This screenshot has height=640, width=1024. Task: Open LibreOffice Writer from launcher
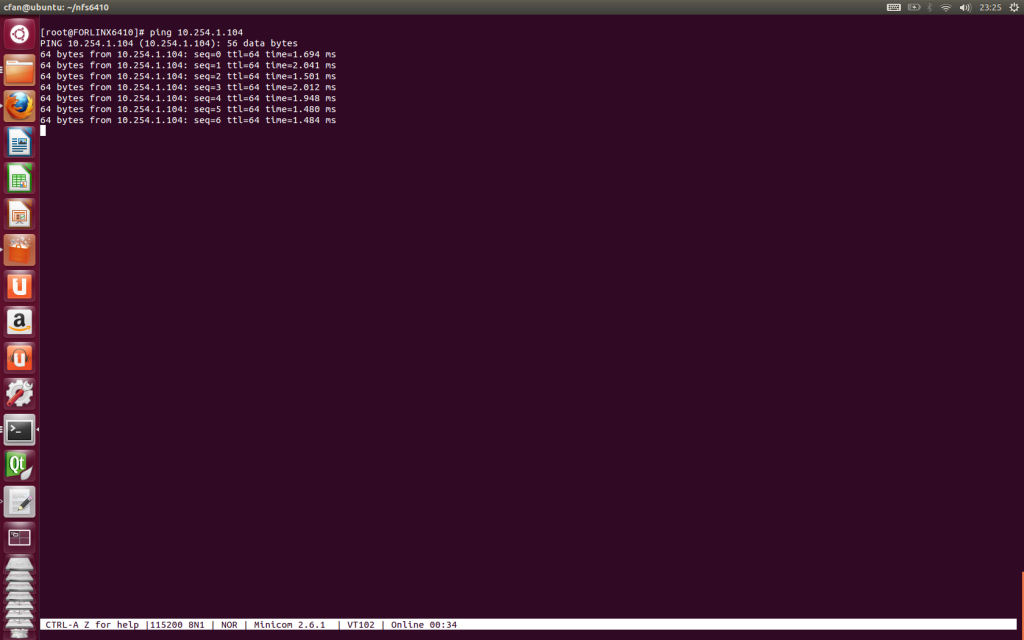[x=19, y=142]
